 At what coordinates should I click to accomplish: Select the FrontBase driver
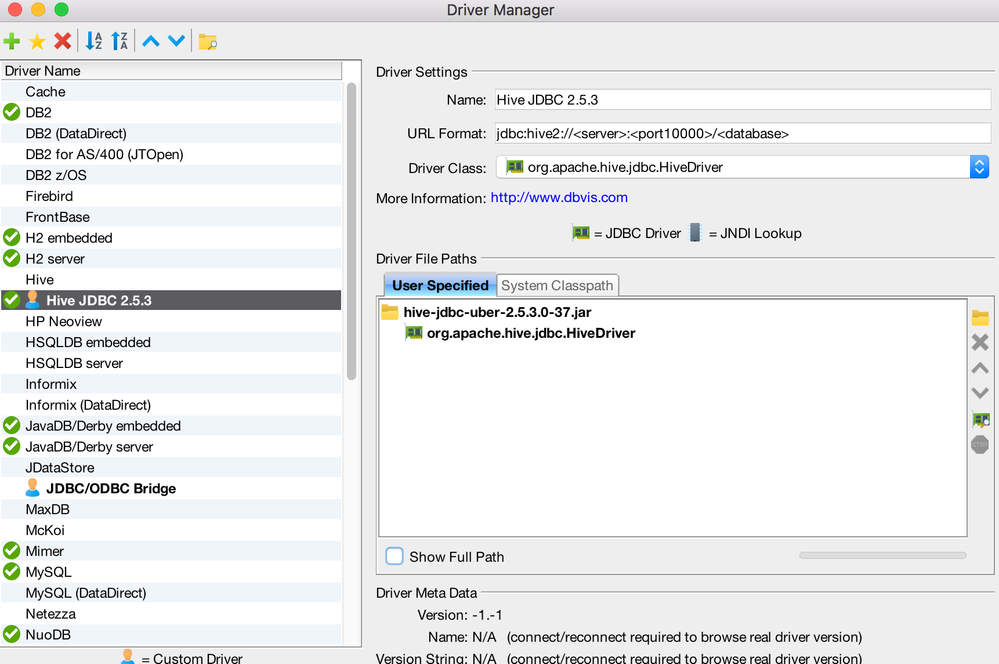171,217
